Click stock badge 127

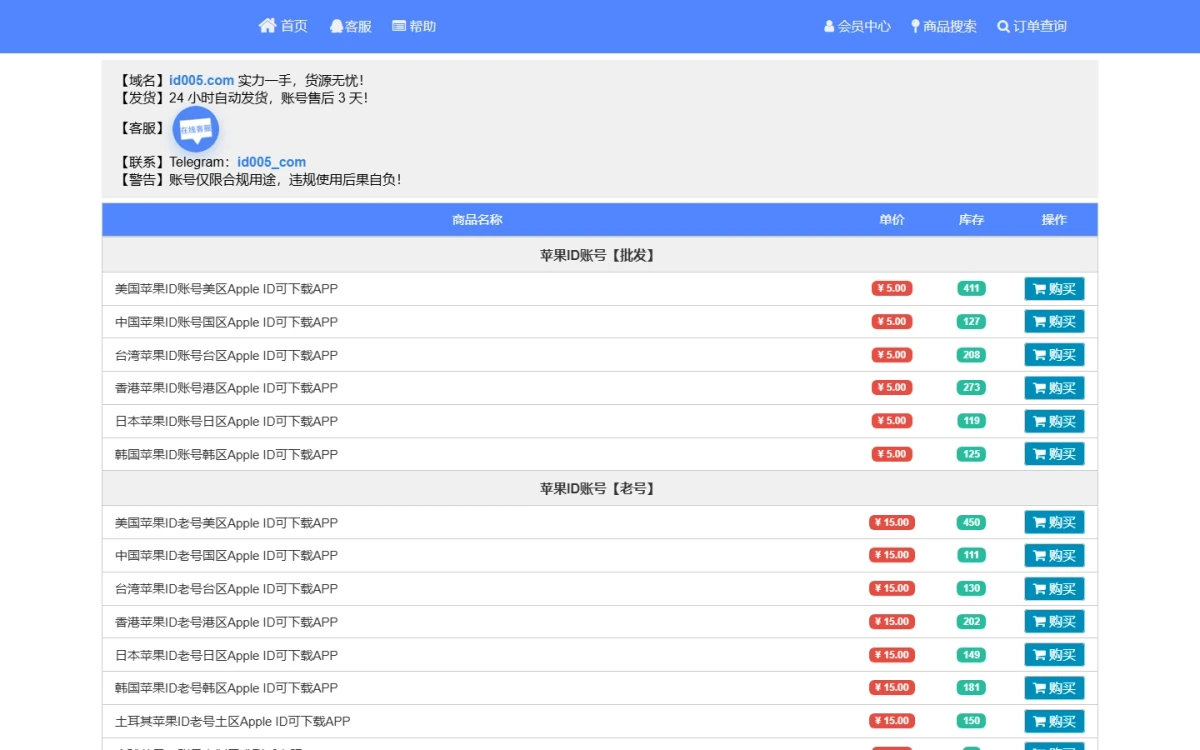971,321
